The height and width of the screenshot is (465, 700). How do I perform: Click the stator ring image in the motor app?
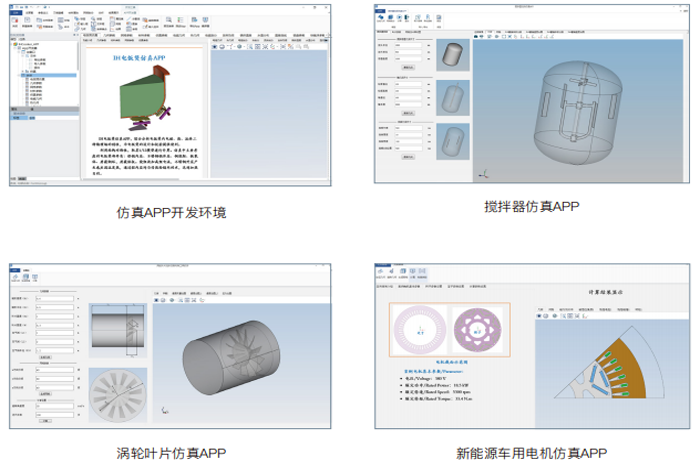420,330
